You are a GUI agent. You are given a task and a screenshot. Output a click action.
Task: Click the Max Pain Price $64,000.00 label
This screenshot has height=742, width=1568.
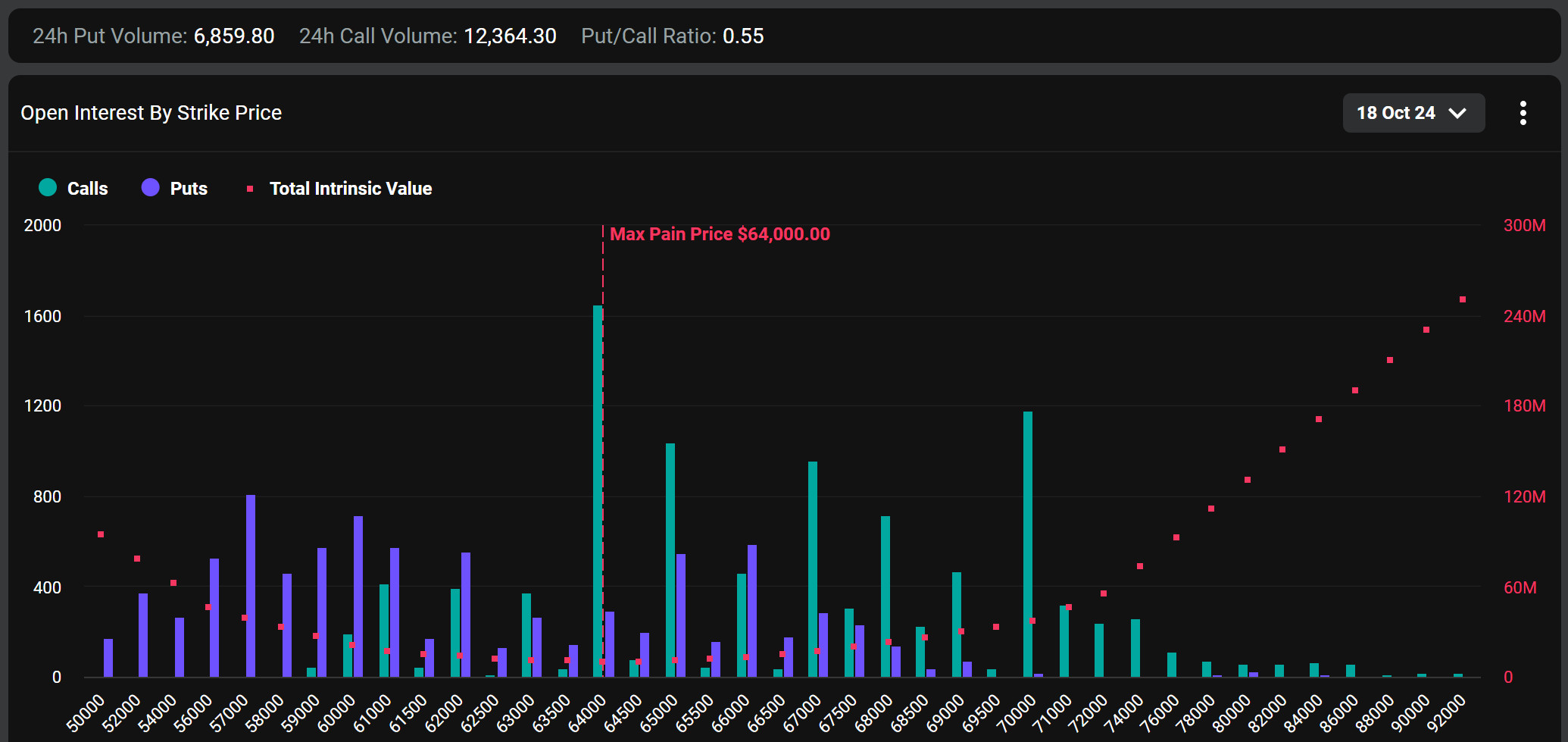pos(720,234)
